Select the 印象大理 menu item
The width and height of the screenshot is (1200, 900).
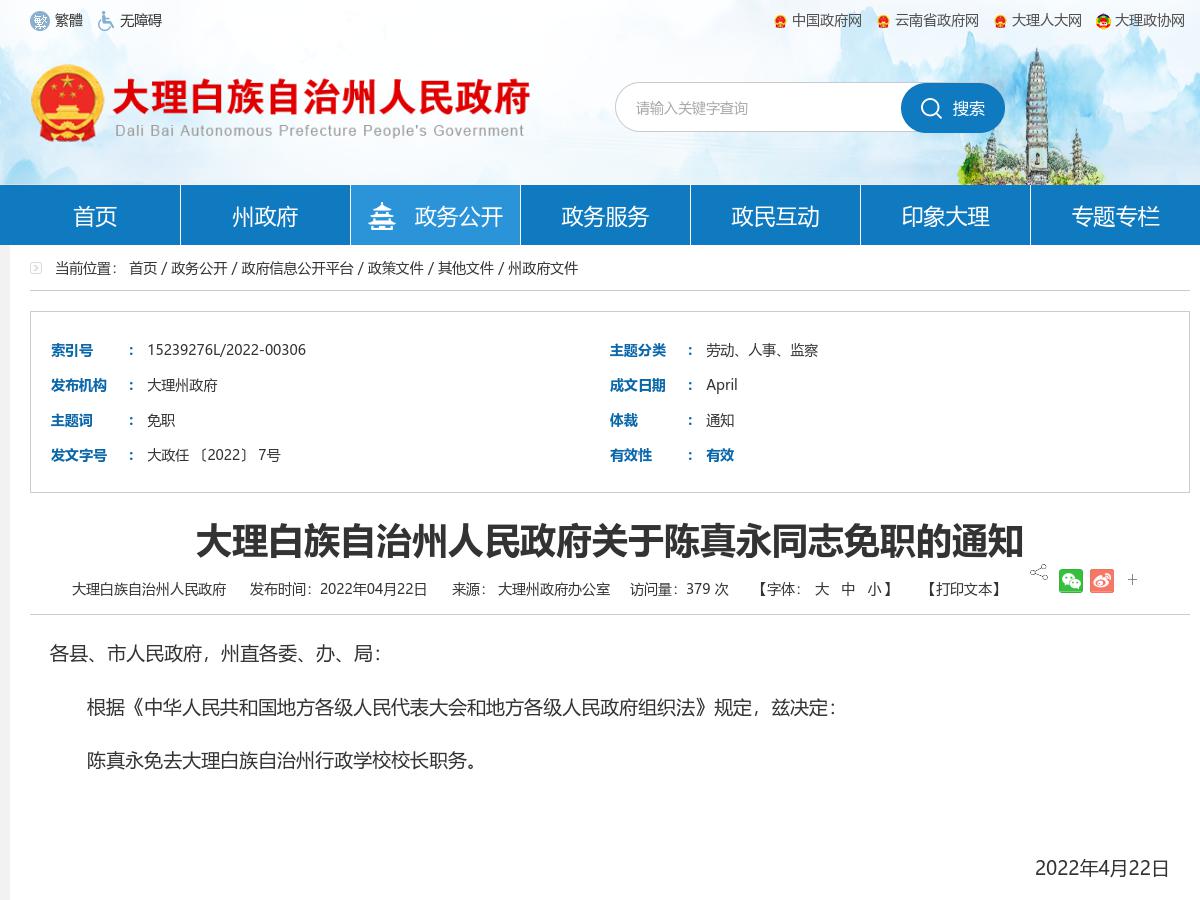[944, 214]
